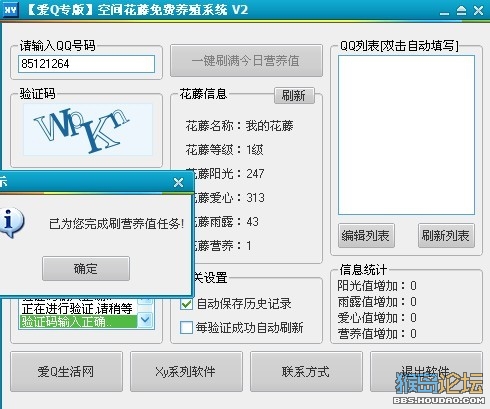Click 退出软件 to exit
Screen dimensions: 490x409
(x=426, y=371)
